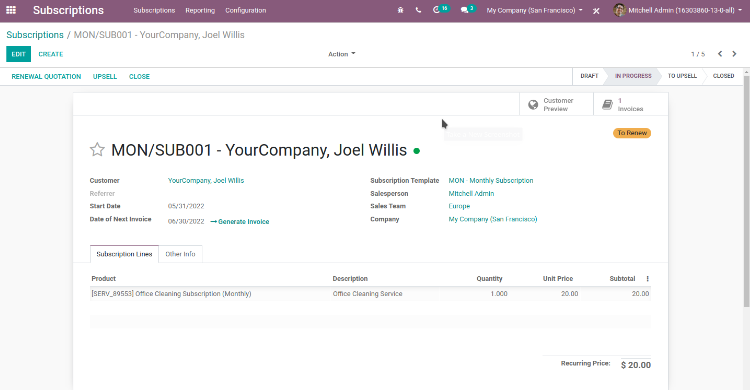Click the EDIT button

pyautogui.click(x=18, y=54)
